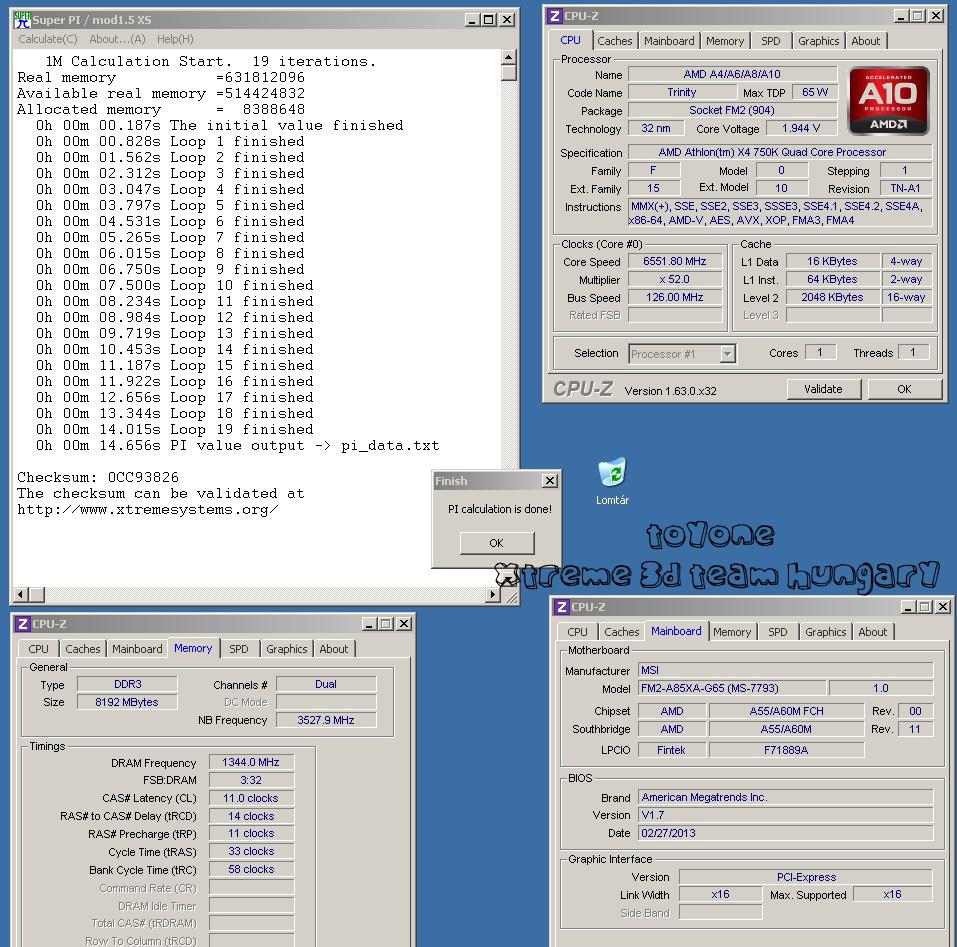Click the Bus Speed value 126.00 MHz
This screenshot has height=947, width=957.
pyautogui.click(x=674, y=297)
